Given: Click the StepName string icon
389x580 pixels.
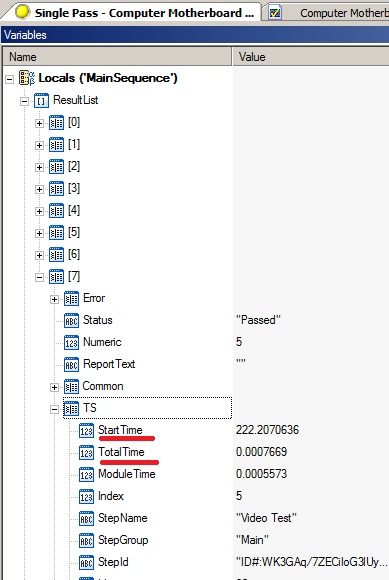Looking at the screenshot, I should (x=86, y=519).
